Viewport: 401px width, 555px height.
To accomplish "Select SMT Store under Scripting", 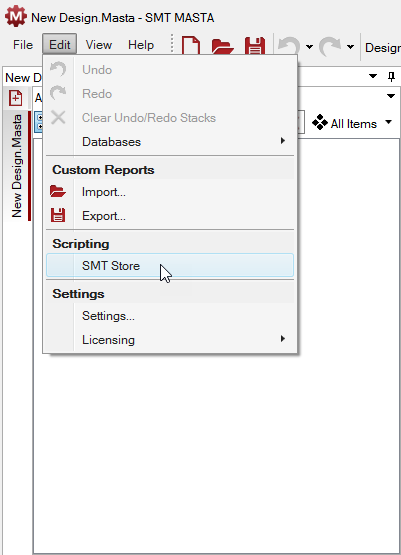I will coord(170,265).
